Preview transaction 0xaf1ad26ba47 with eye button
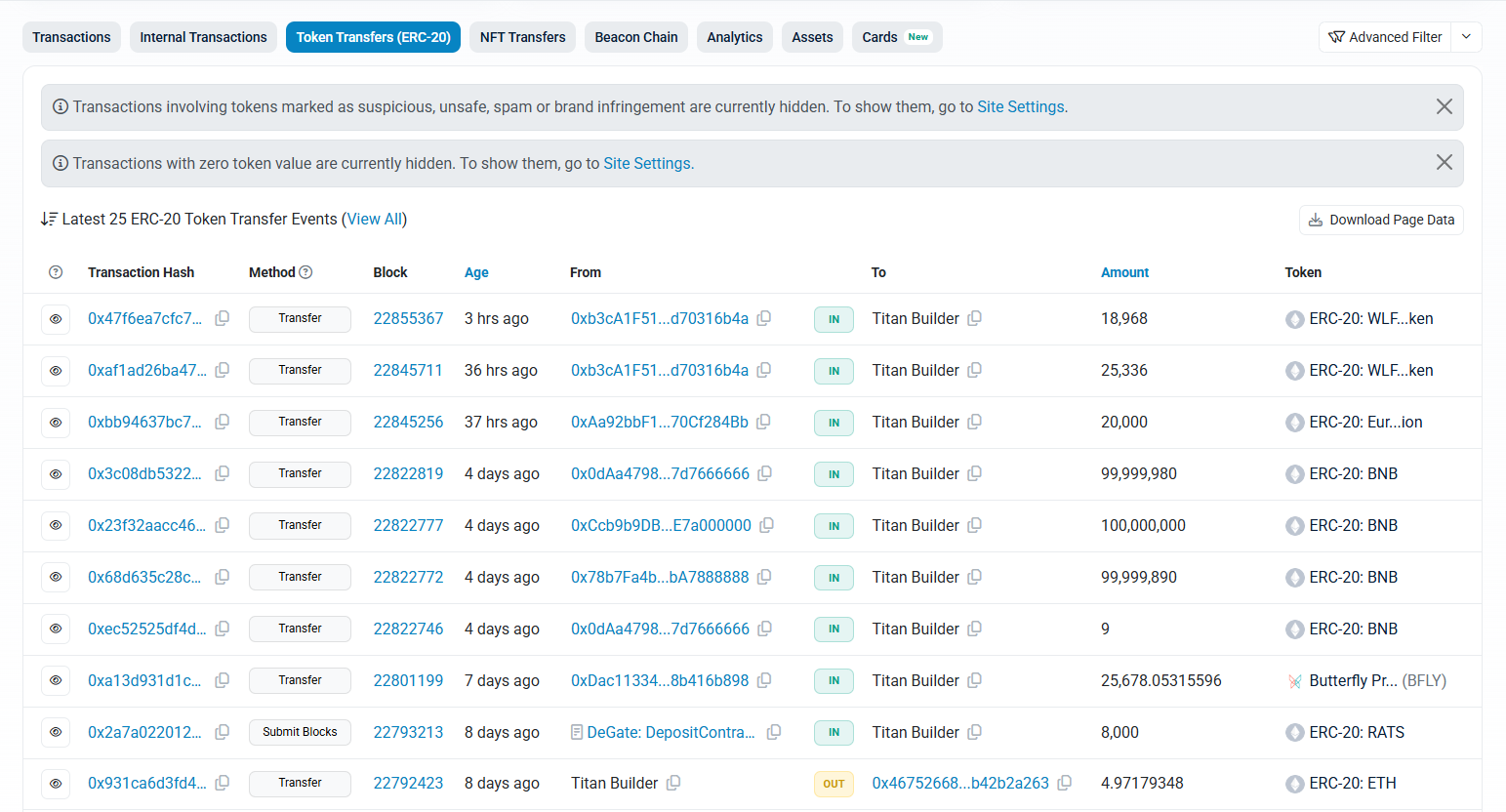Image resolution: width=1506 pixels, height=812 pixels. coord(56,371)
